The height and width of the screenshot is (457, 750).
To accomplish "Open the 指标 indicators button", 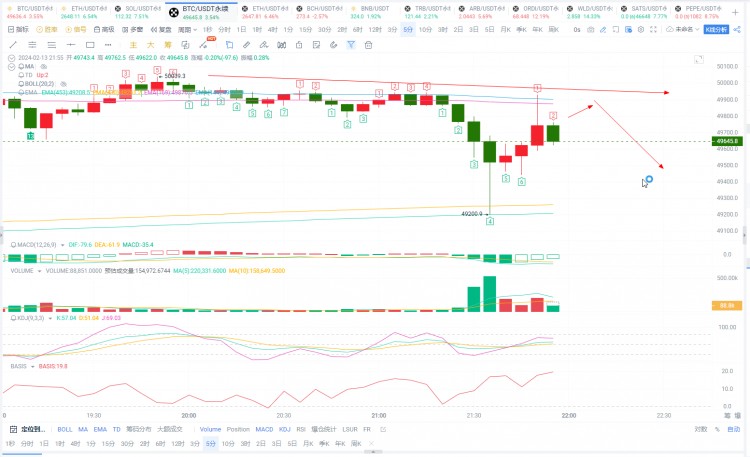I will pos(19,30).
